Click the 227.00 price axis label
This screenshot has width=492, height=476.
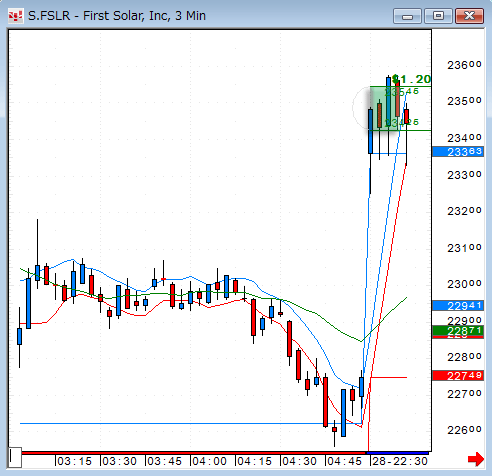tap(464, 394)
